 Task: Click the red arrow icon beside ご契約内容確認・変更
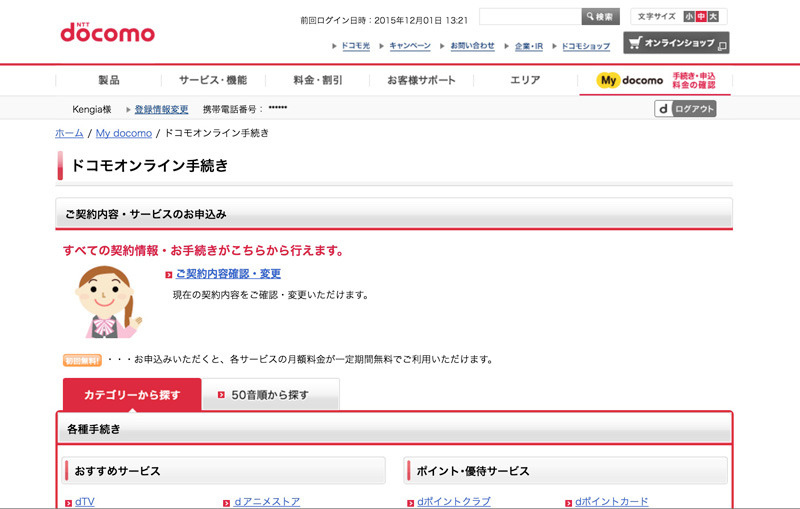[168, 275]
